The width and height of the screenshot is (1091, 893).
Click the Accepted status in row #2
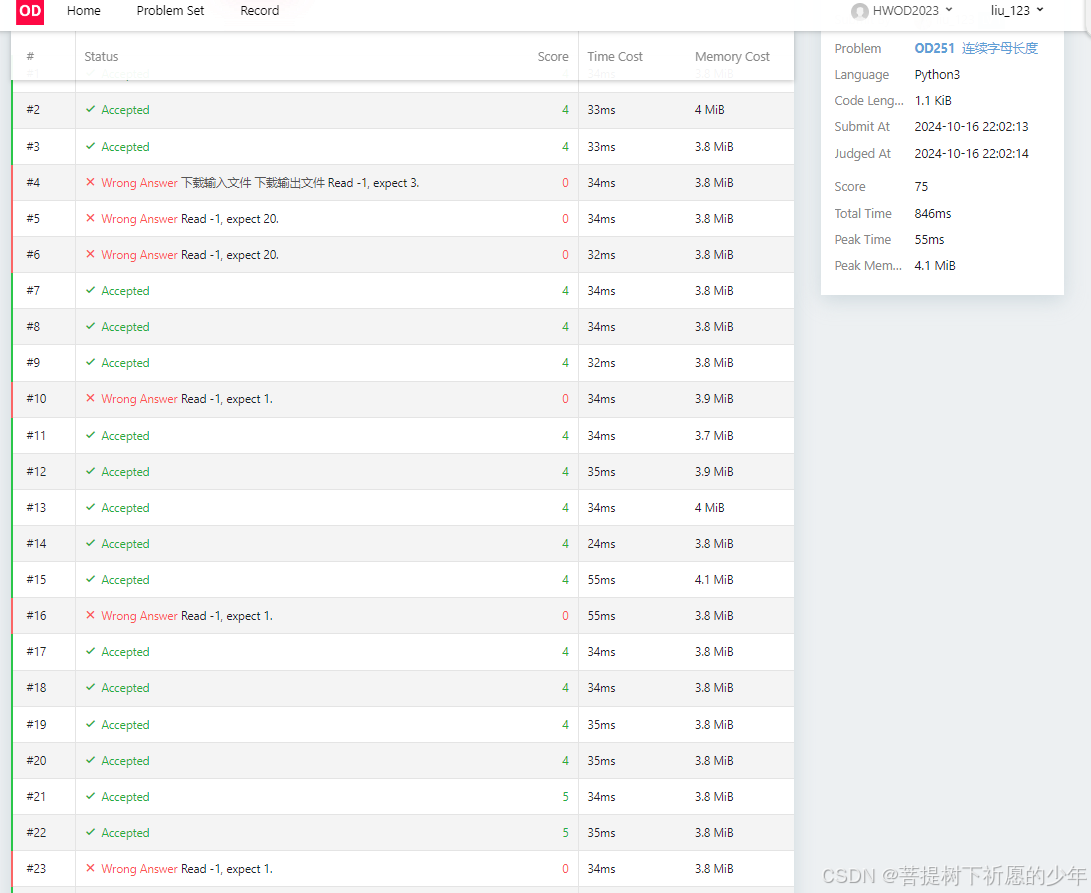point(125,110)
